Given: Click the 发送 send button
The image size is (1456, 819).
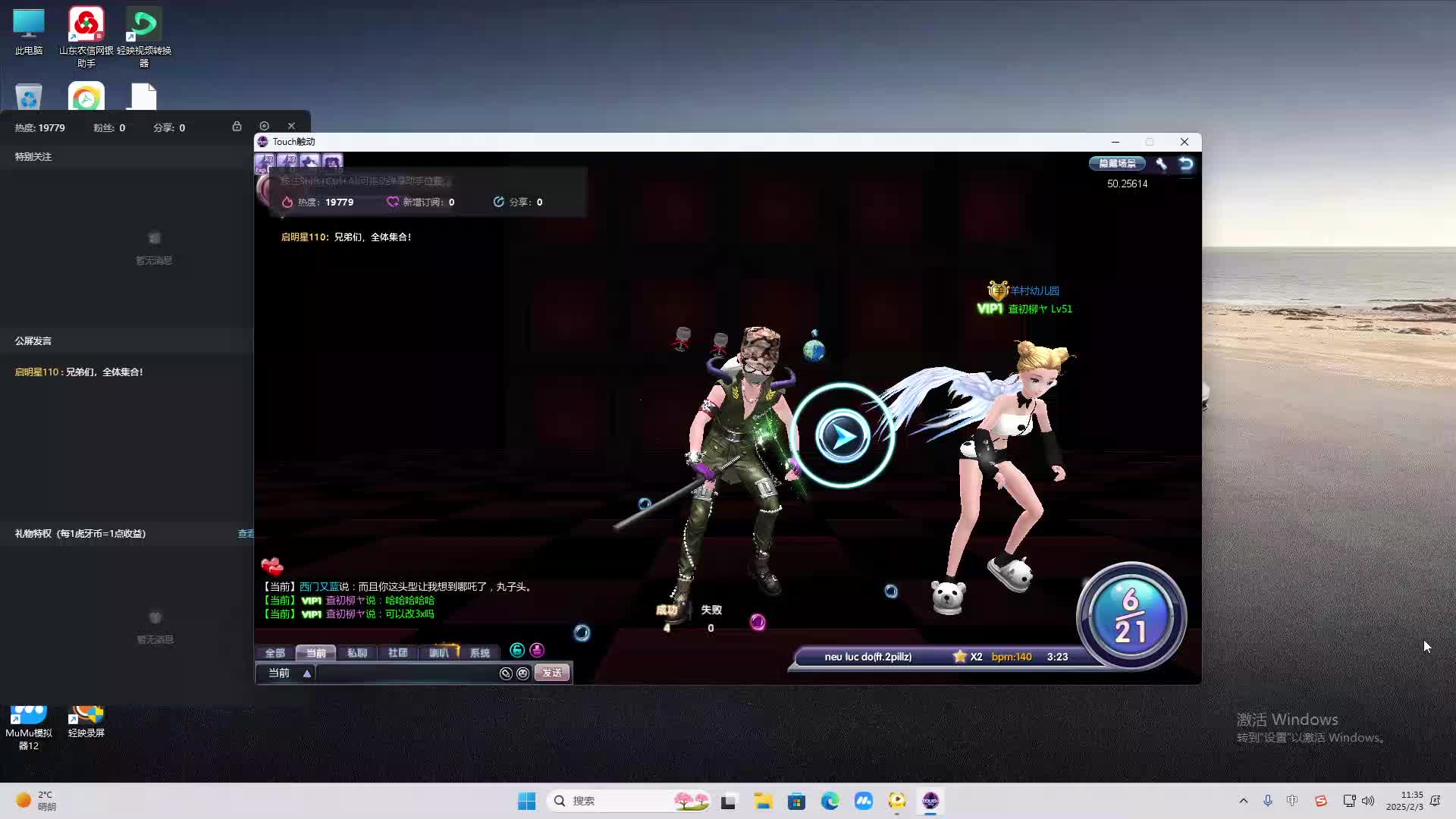Looking at the screenshot, I should pyautogui.click(x=551, y=673).
